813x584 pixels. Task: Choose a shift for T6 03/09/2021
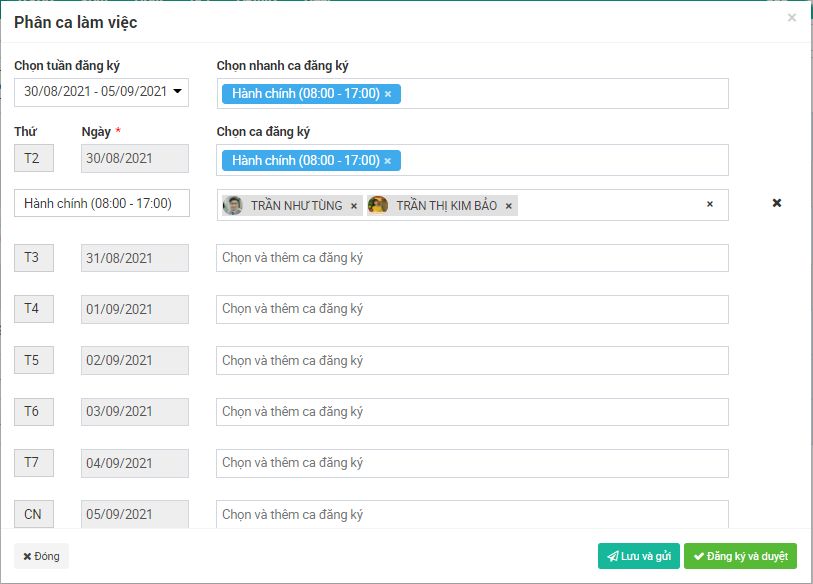tap(472, 412)
